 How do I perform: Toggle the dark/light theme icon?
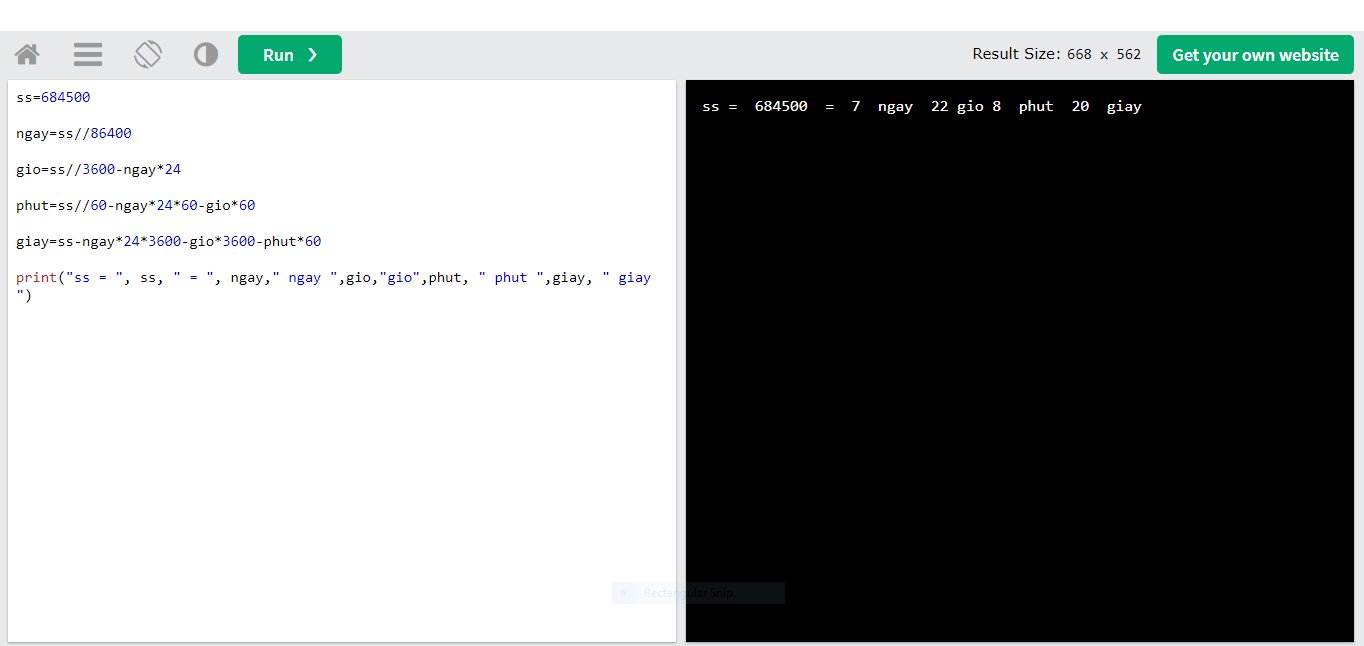pos(206,54)
